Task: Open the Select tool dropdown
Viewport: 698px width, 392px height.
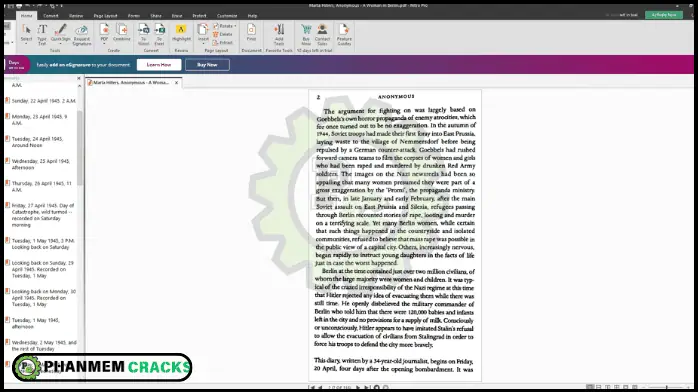Action: point(26,44)
